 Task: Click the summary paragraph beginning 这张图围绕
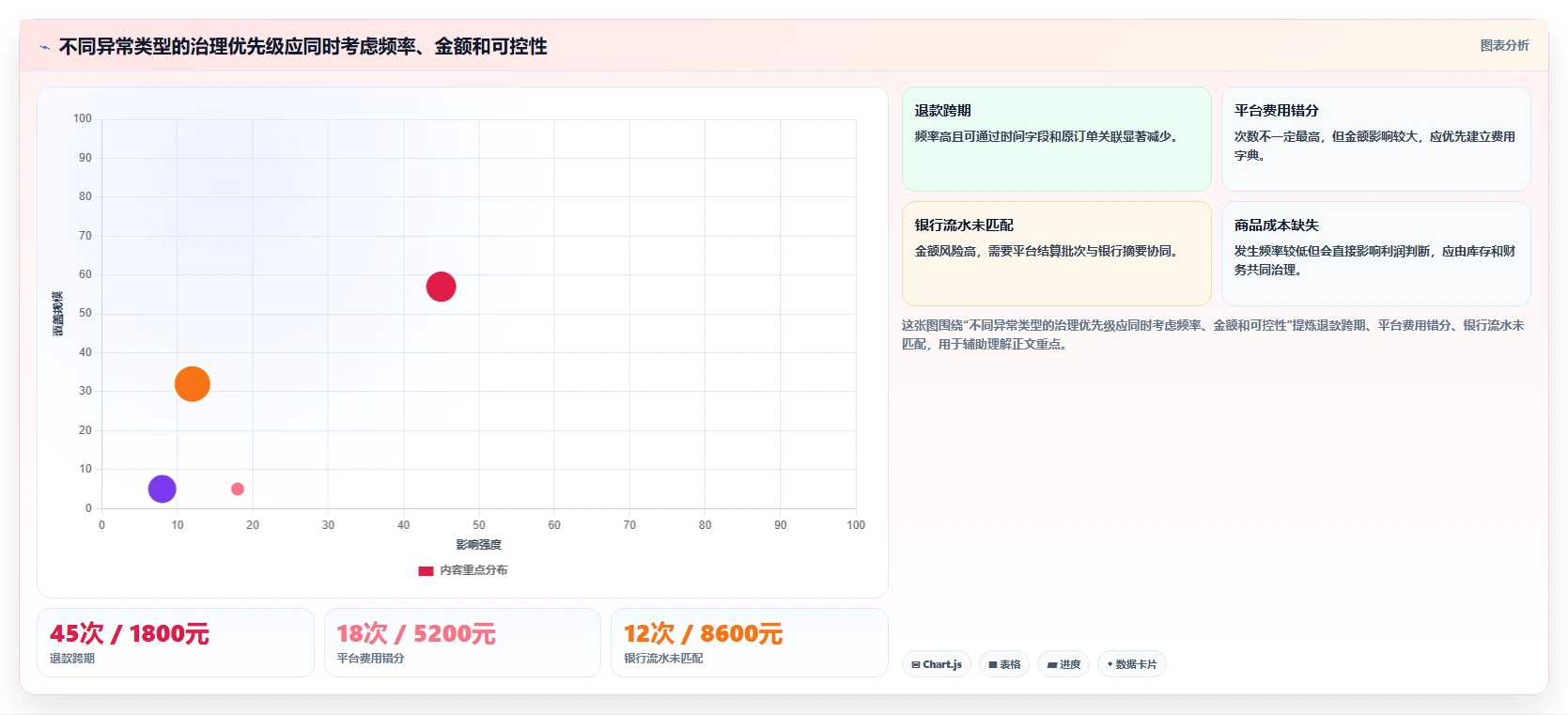[1213, 334]
